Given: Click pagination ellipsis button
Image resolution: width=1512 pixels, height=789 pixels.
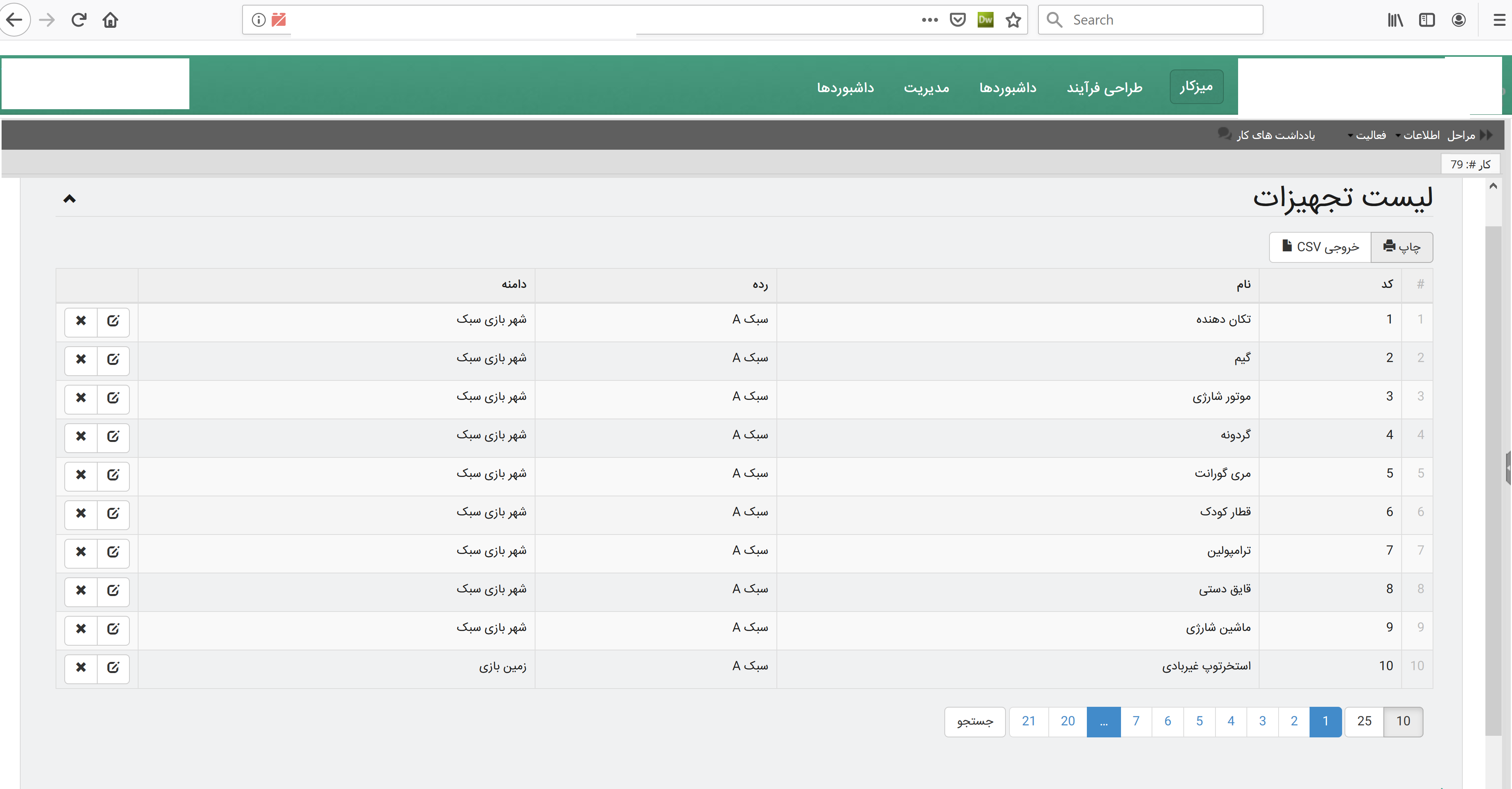Looking at the screenshot, I should [1104, 721].
